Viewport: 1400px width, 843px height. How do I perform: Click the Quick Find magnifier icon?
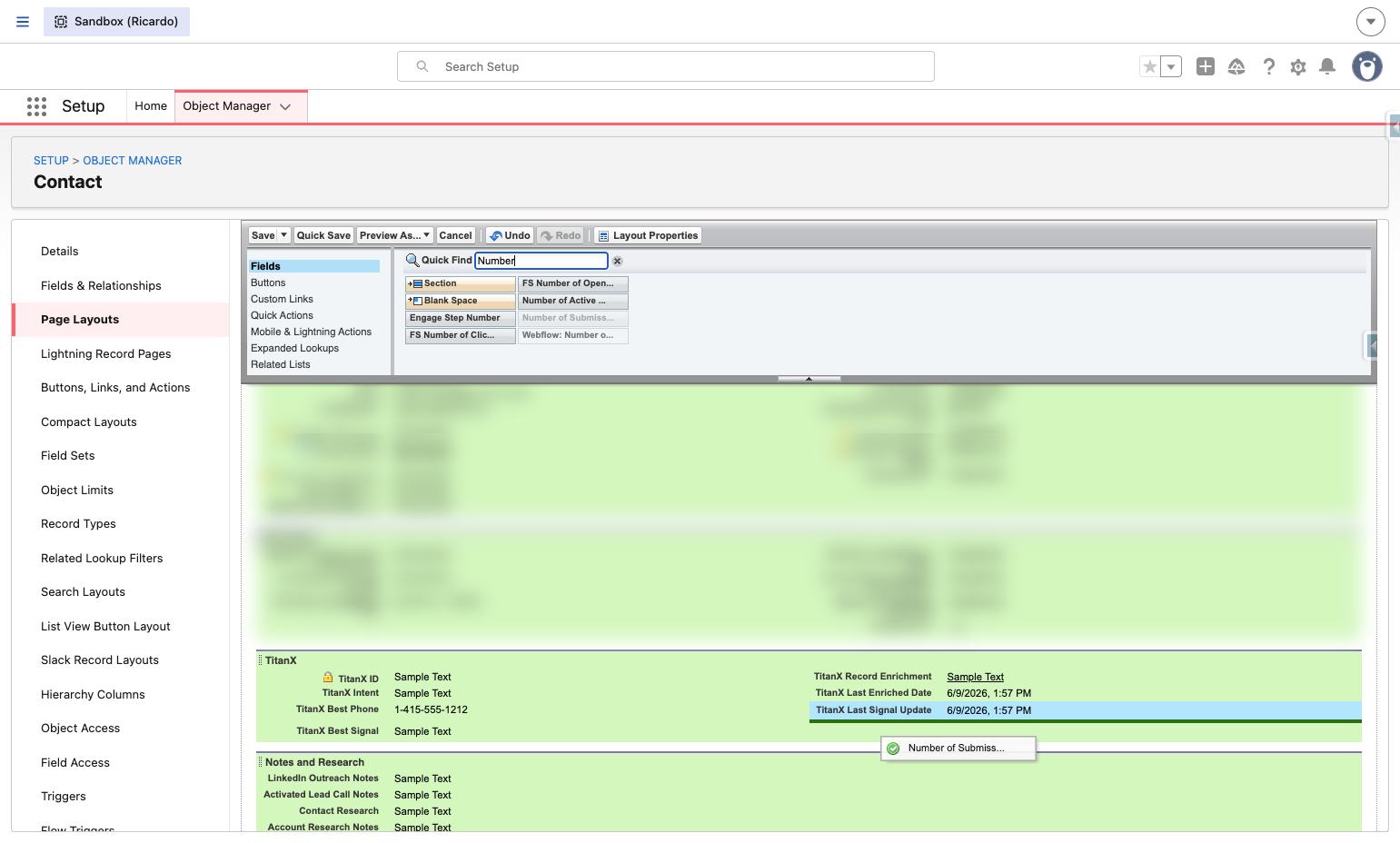pyautogui.click(x=412, y=261)
